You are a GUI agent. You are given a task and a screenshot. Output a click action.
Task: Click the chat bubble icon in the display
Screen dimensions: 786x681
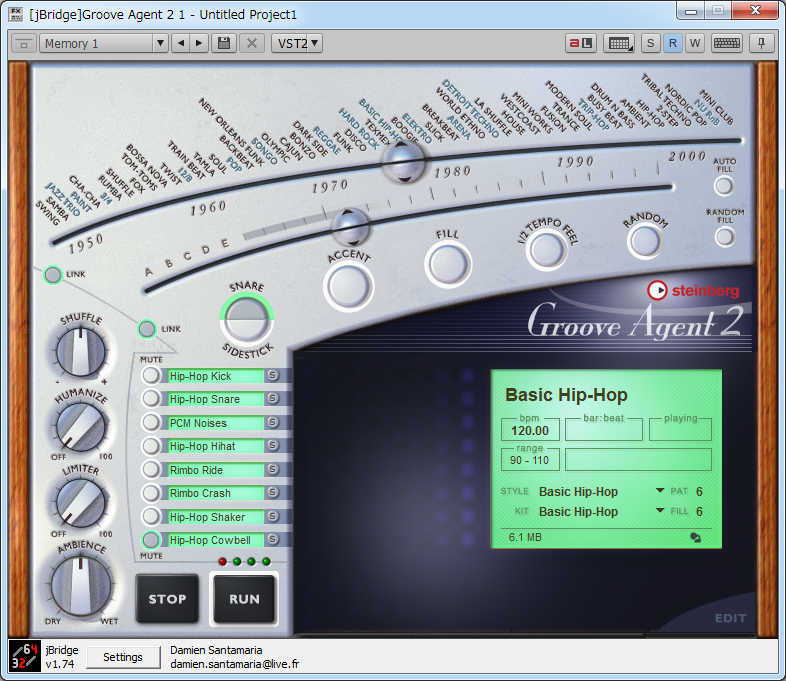pos(696,538)
